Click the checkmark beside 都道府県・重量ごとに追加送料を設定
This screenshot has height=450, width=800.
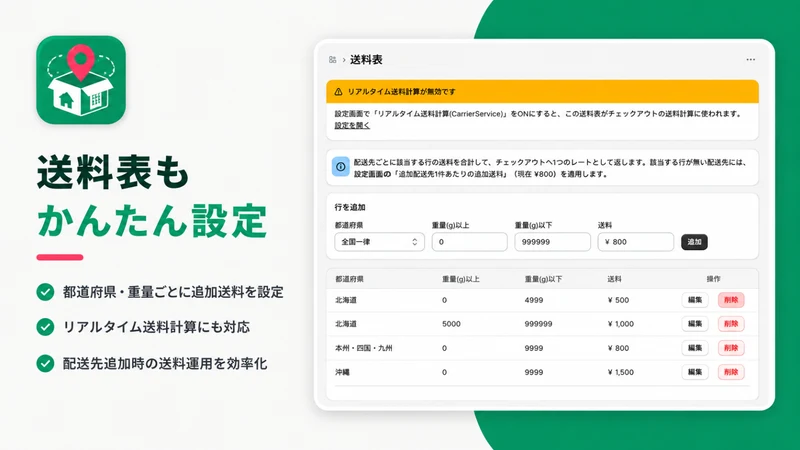coord(45,292)
